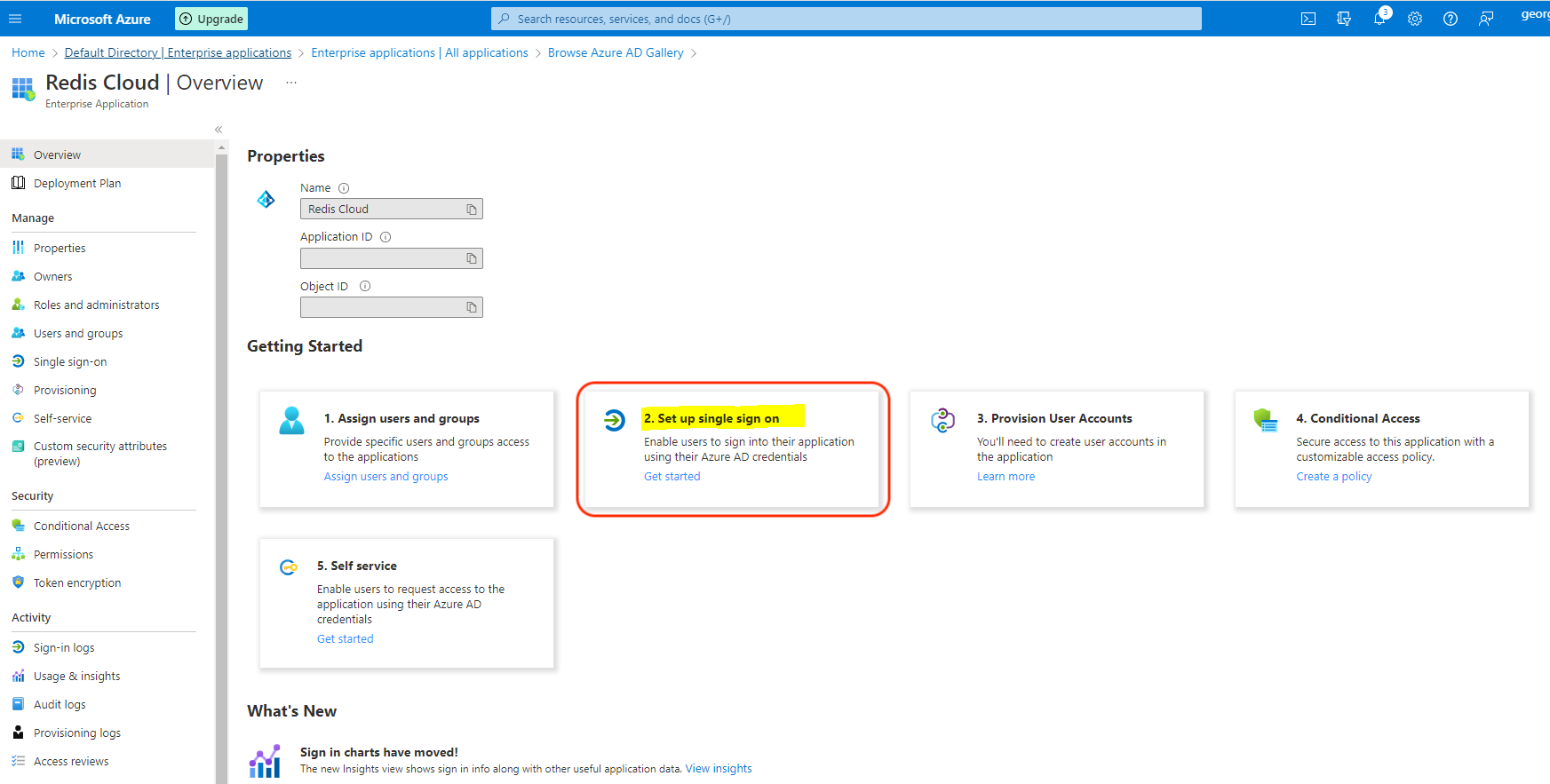Open the feedback icon in the header
The image size is (1550, 784).
pos(1486,19)
